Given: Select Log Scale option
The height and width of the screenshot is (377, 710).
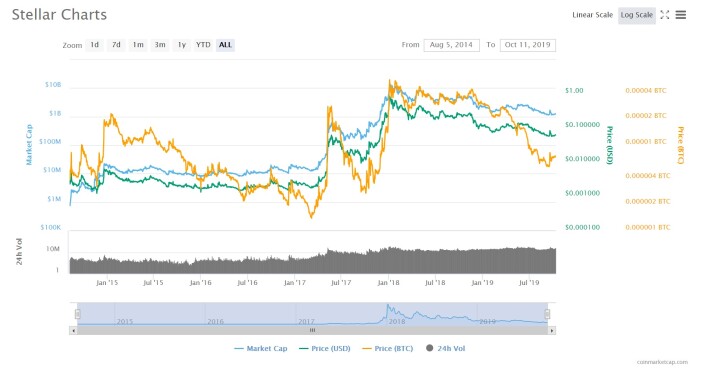Looking at the screenshot, I should pos(637,15).
